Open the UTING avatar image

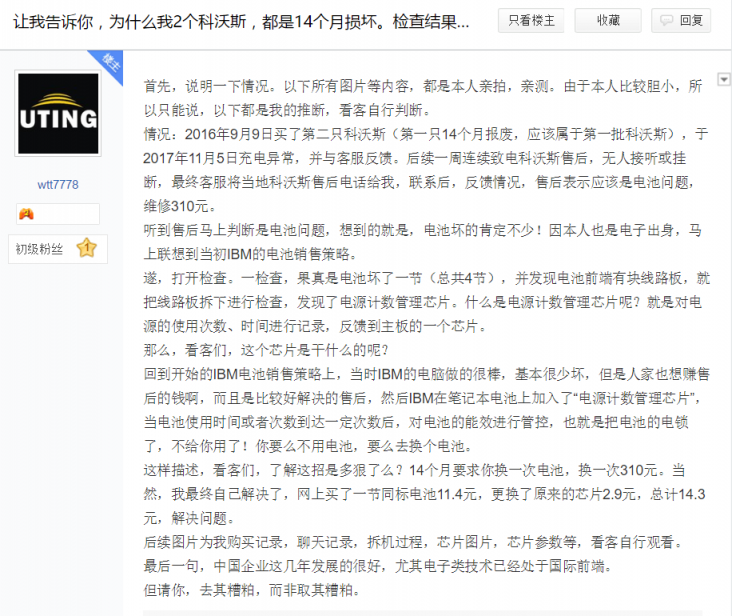click(x=58, y=113)
